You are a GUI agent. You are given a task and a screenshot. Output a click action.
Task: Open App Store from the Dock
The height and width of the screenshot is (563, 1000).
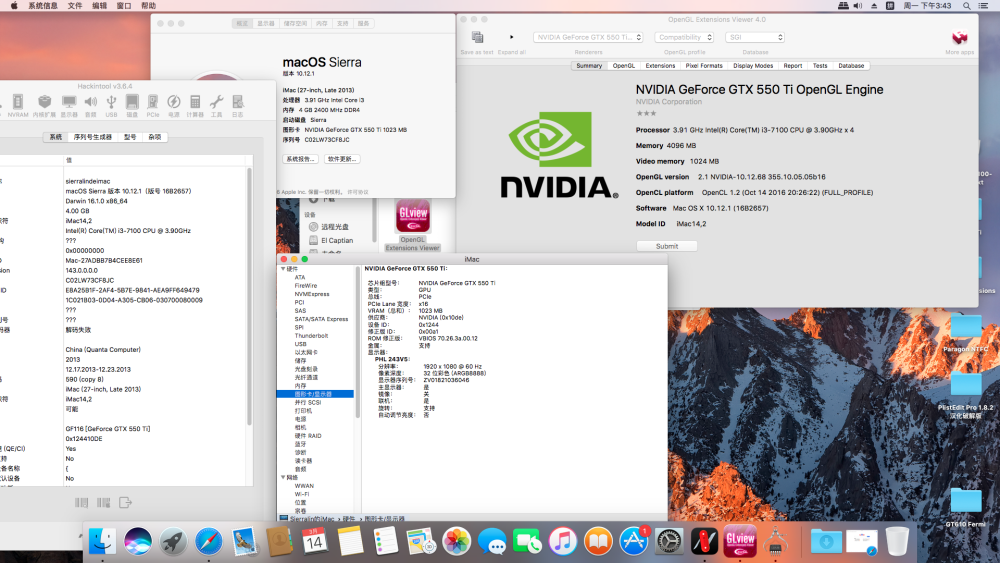[633, 541]
